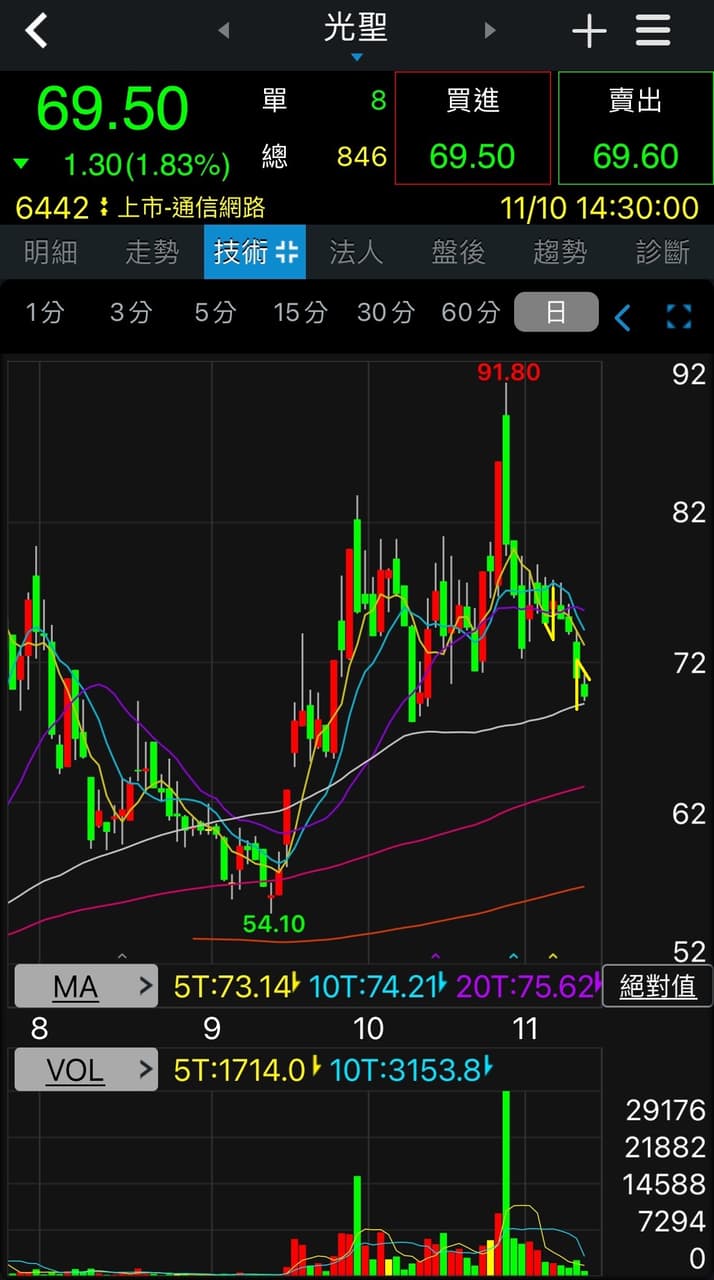Tap the 上市-通信網路 category label
The image size is (714, 1280).
click(192, 208)
